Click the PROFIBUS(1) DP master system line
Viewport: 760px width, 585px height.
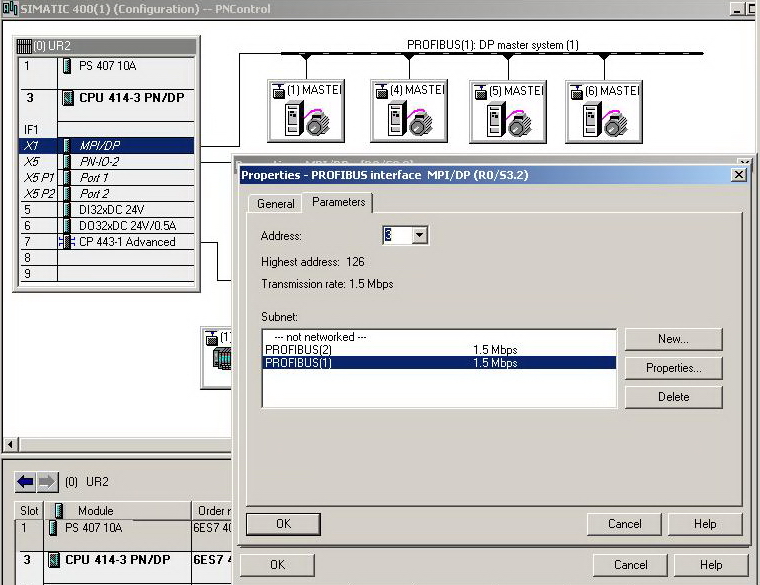[492, 53]
